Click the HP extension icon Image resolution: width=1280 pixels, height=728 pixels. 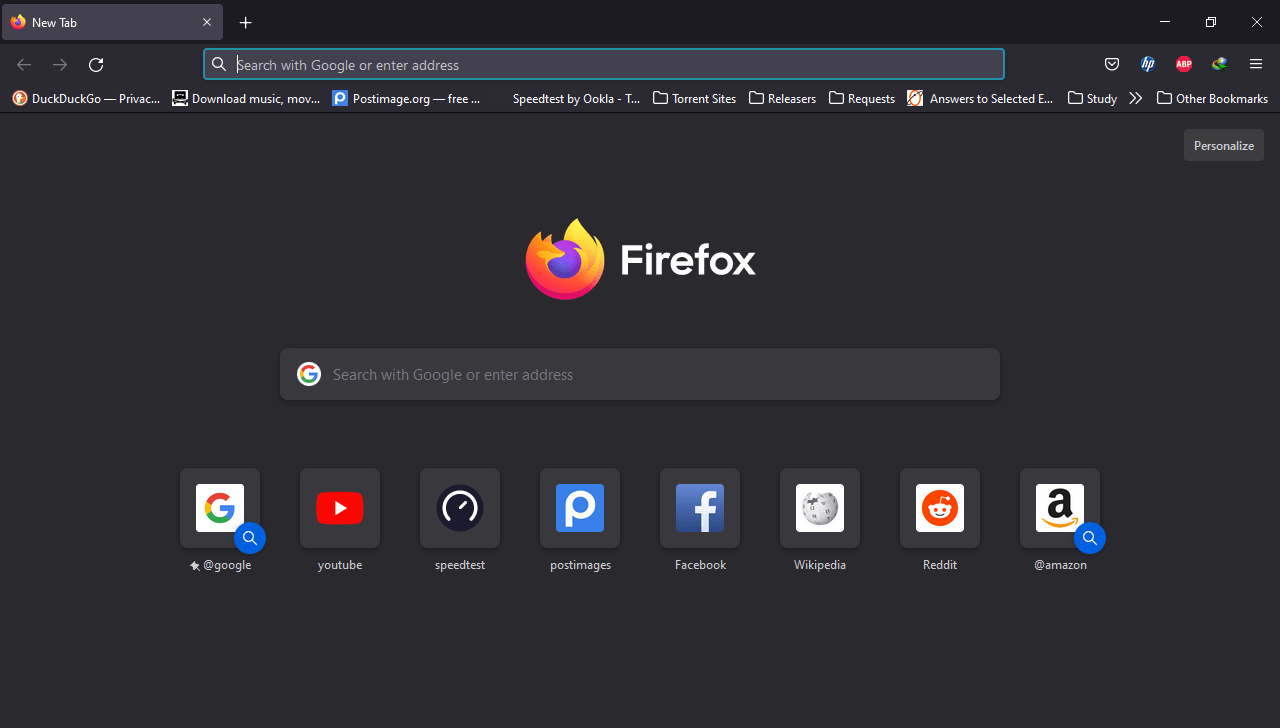click(x=1148, y=65)
